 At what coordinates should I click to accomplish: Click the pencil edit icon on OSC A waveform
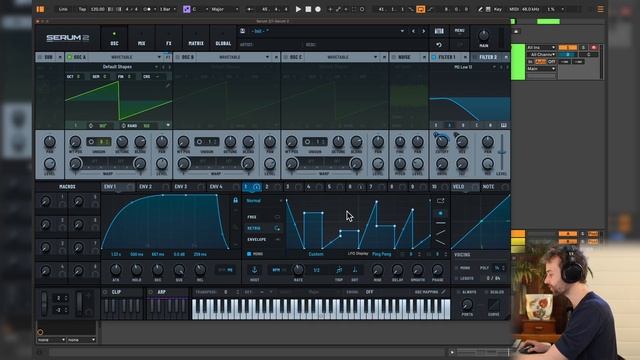click(x=167, y=85)
